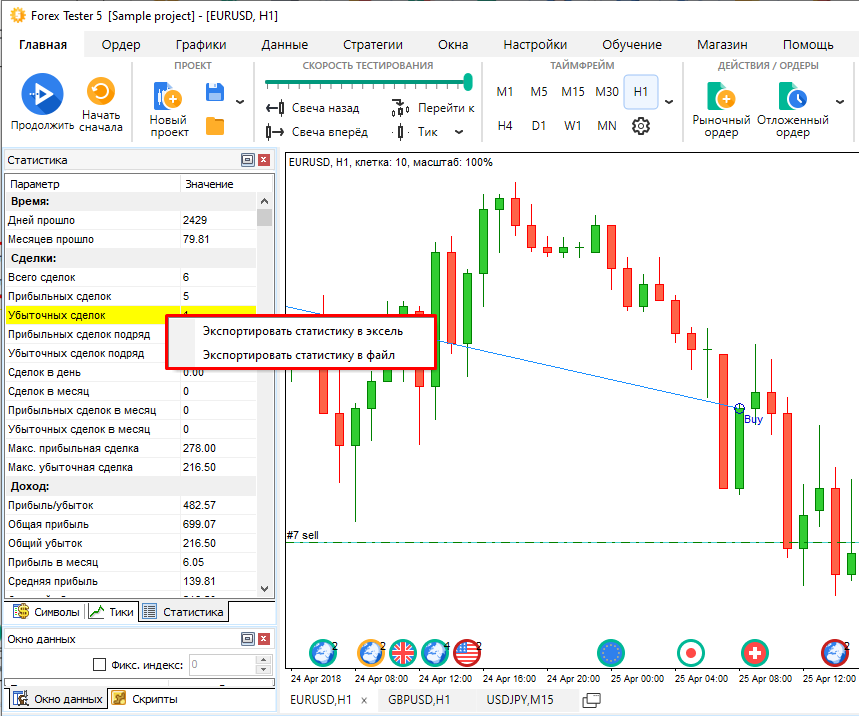The width and height of the screenshot is (859, 716).
Task: Open the timeframe settings gear icon
Action: 641,126
